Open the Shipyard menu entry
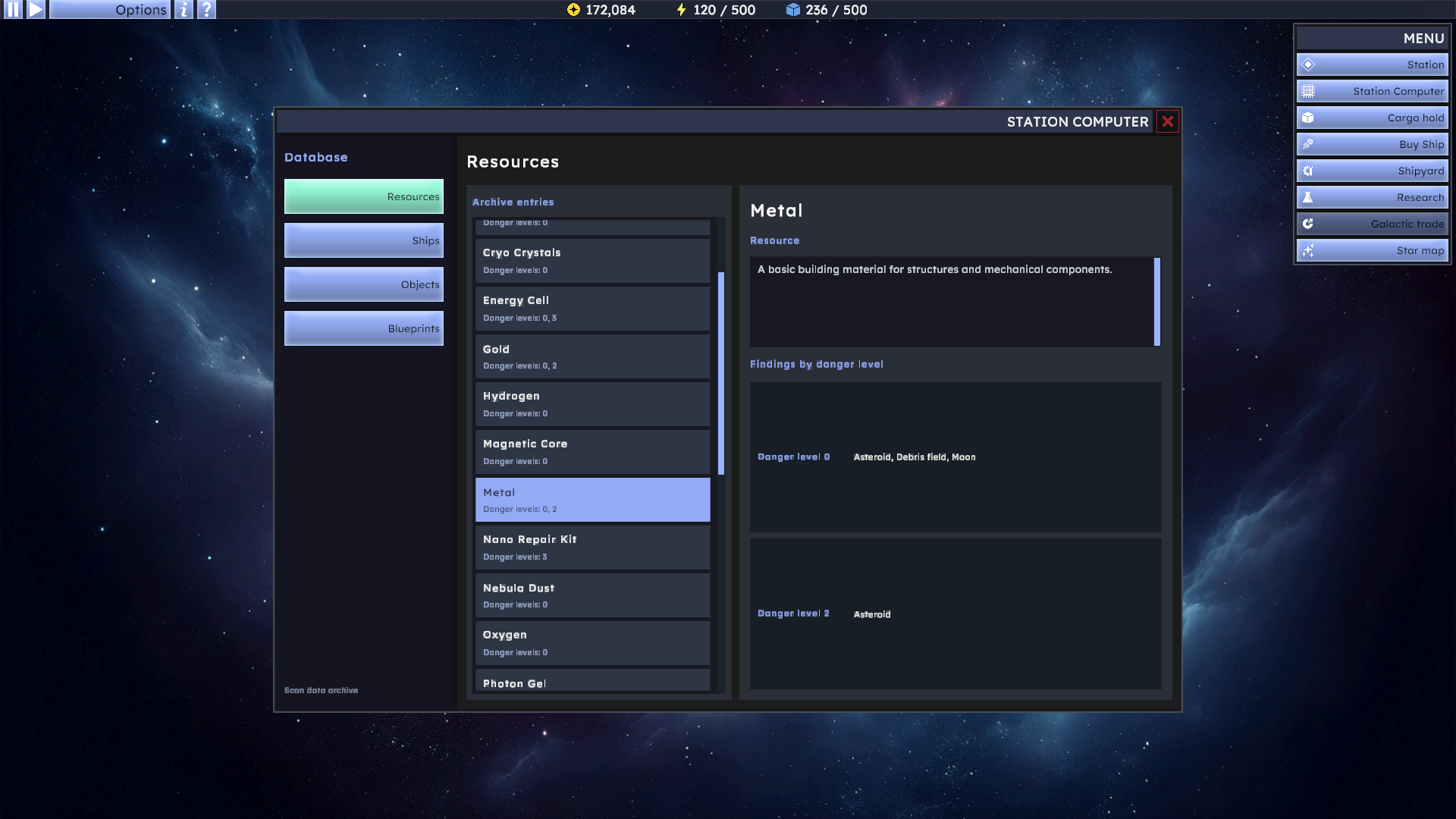The width and height of the screenshot is (1456, 819). 1372,171
